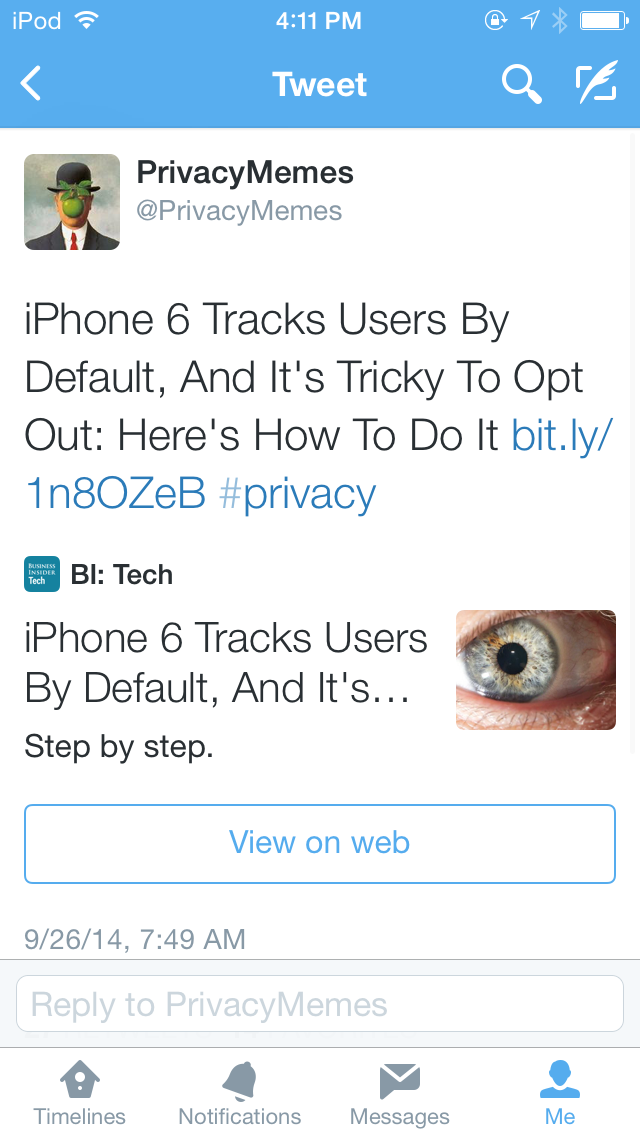640x1136 pixels.
Task: Select the Me profile tab
Action: point(560,1092)
